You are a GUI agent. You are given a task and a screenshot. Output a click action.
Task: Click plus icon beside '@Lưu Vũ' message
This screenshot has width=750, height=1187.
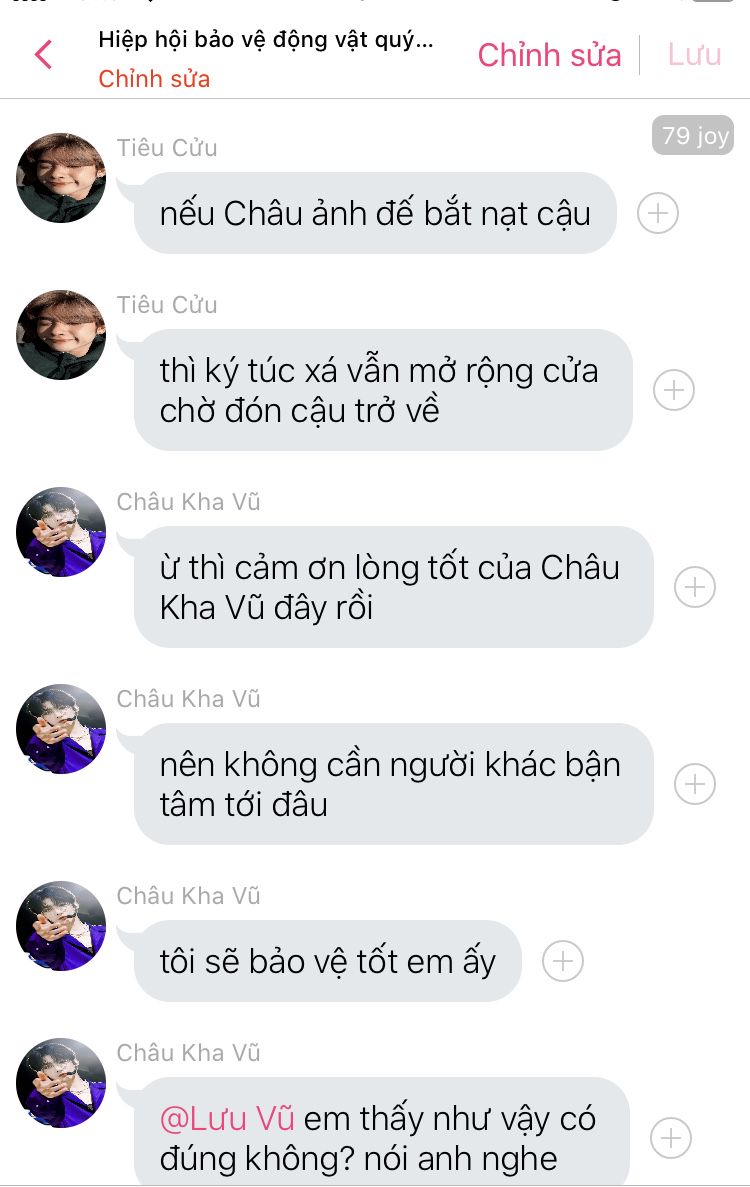[x=671, y=1138]
